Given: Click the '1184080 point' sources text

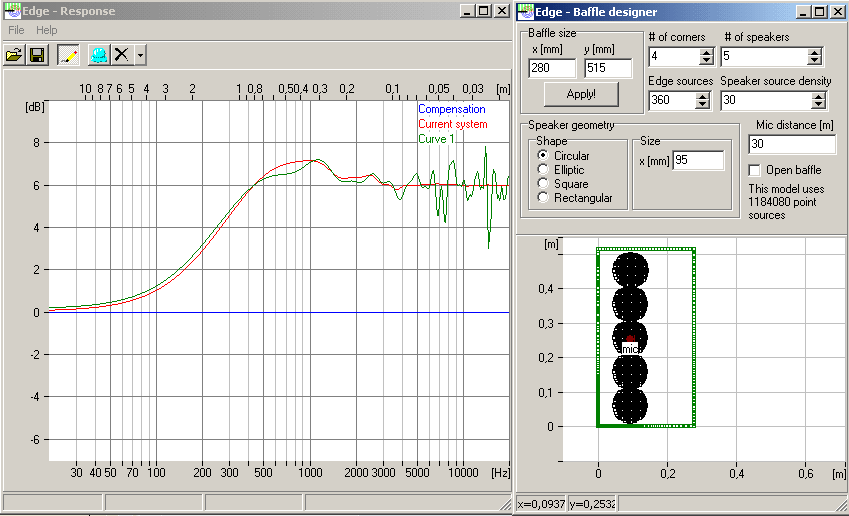Looking at the screenshot, I should [x=782, y=202].
